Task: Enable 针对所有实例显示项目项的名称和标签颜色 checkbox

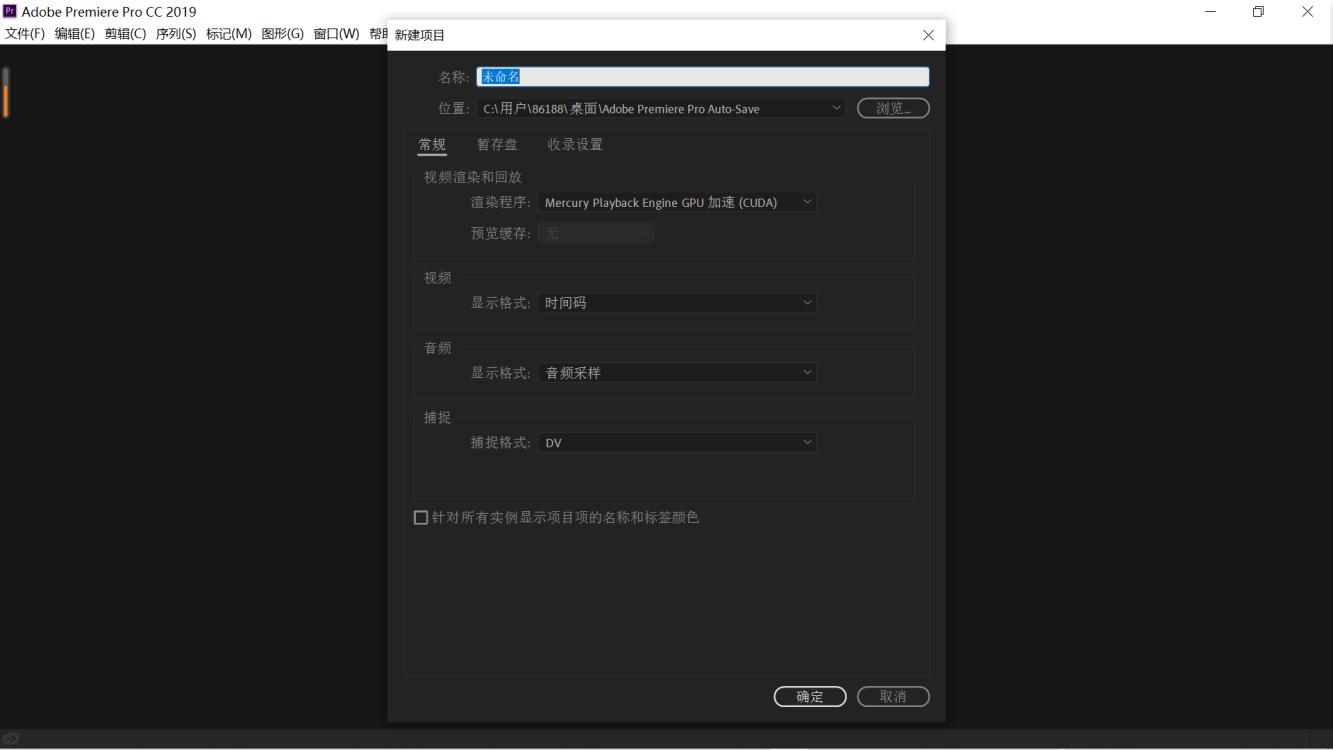Action: [420, 517]
